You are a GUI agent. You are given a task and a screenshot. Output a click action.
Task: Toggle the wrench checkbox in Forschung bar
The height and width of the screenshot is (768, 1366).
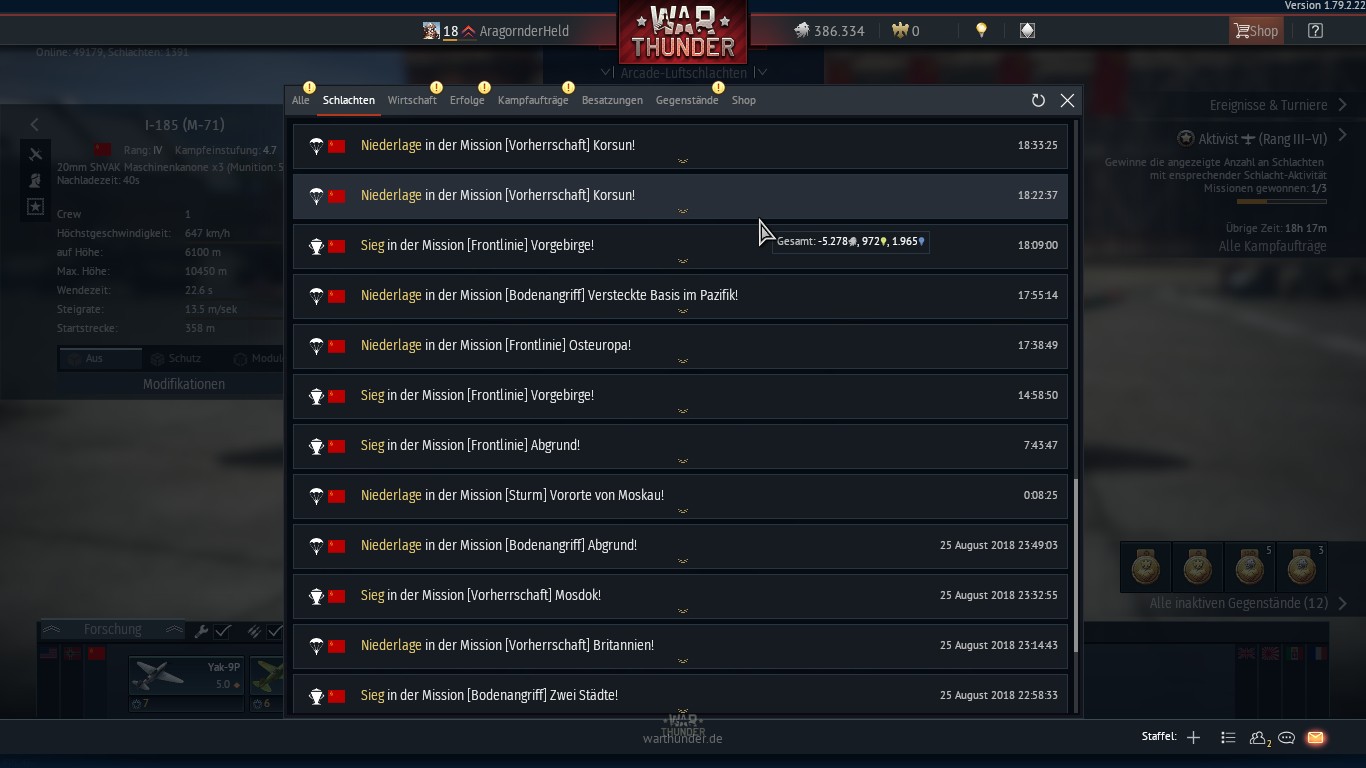223,631
